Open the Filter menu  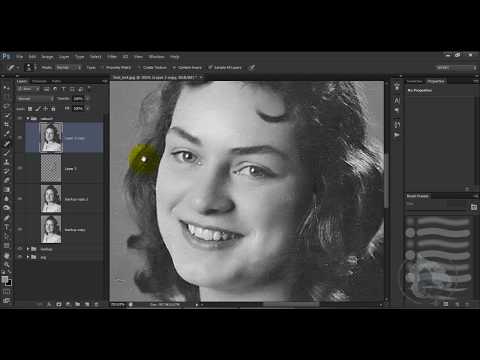coord(112,57)
